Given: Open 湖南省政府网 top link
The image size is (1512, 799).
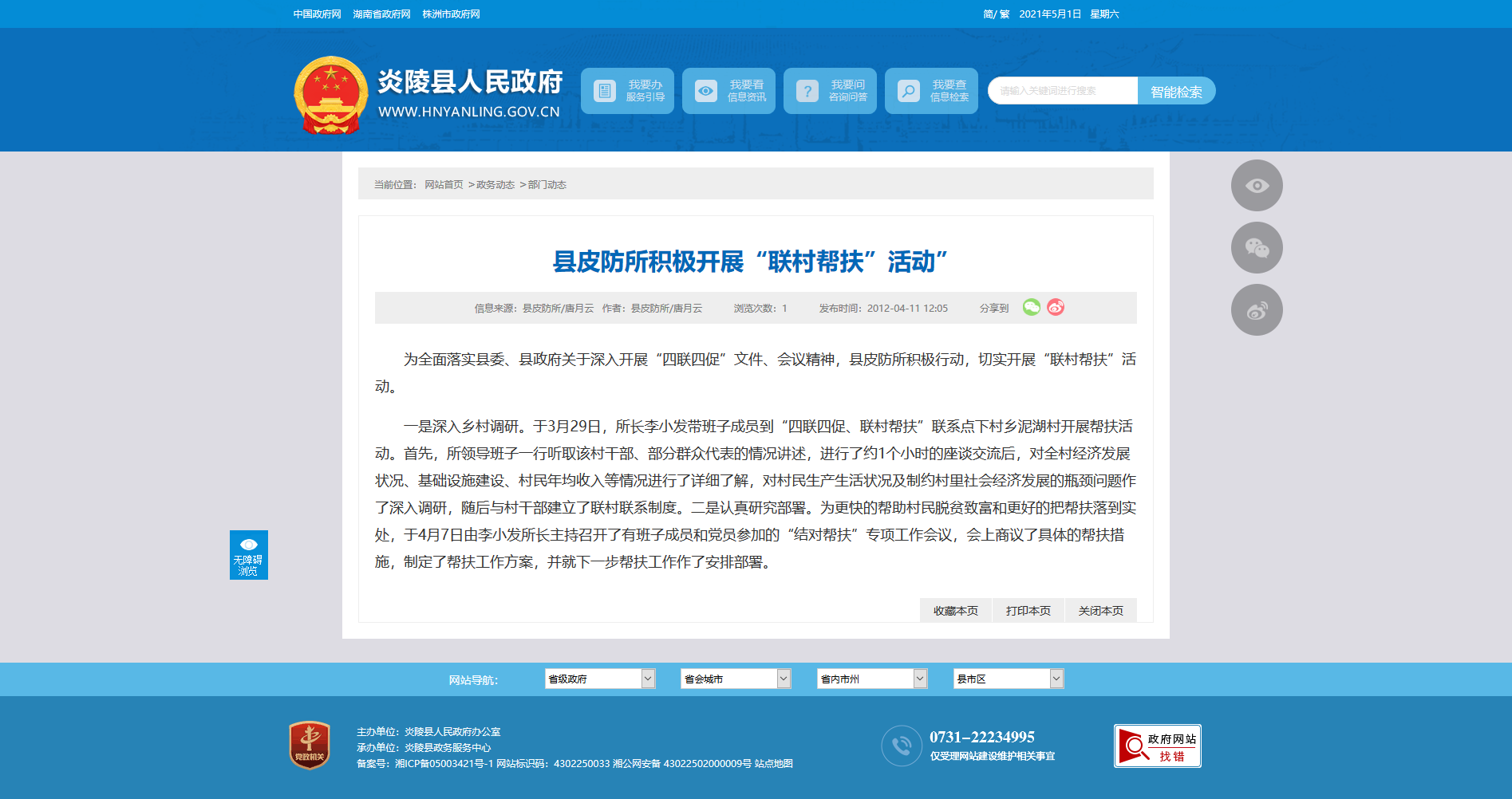Looking at the screenshot, I should pos(381,14).
